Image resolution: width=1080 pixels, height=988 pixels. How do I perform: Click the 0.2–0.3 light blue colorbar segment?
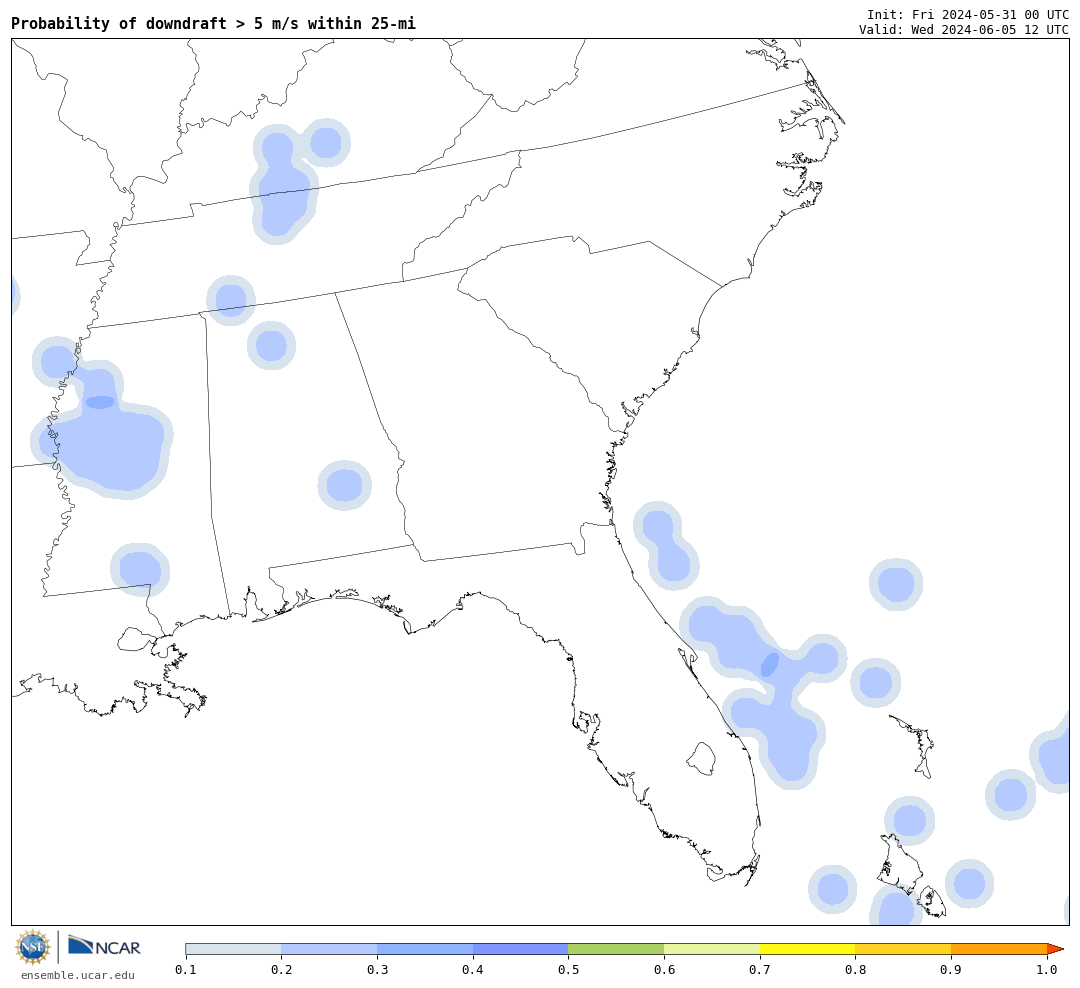(329, 949)
